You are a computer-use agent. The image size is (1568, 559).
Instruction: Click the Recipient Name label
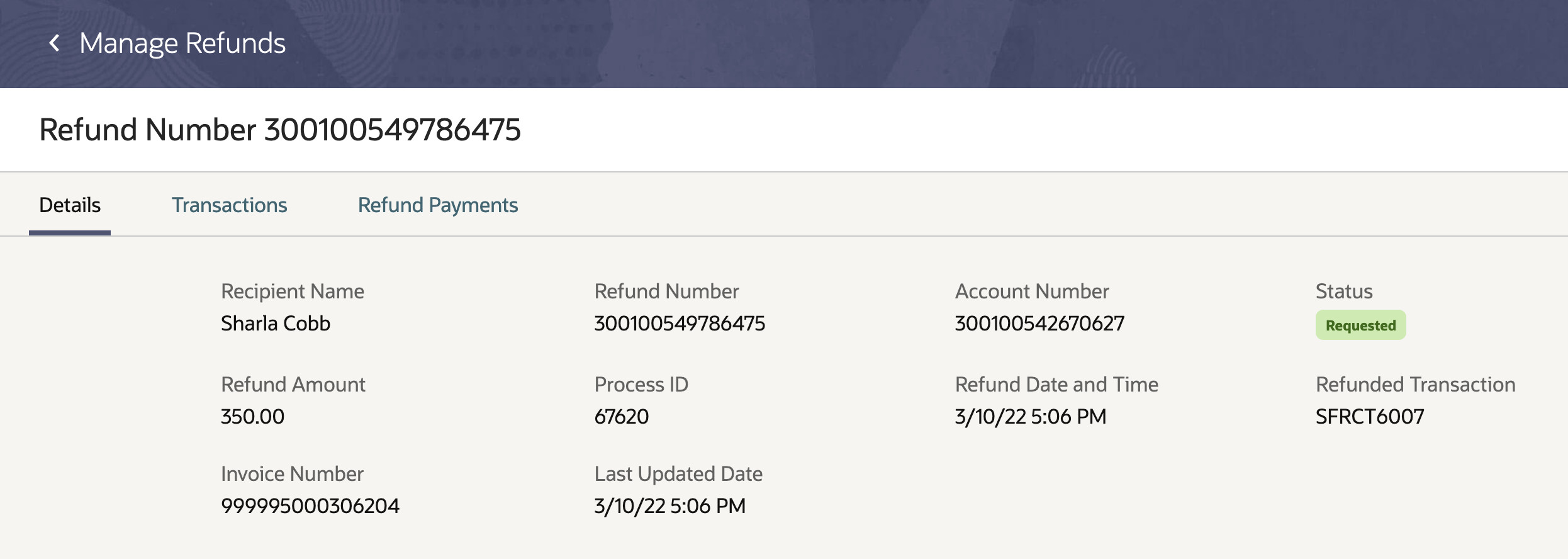292,291
